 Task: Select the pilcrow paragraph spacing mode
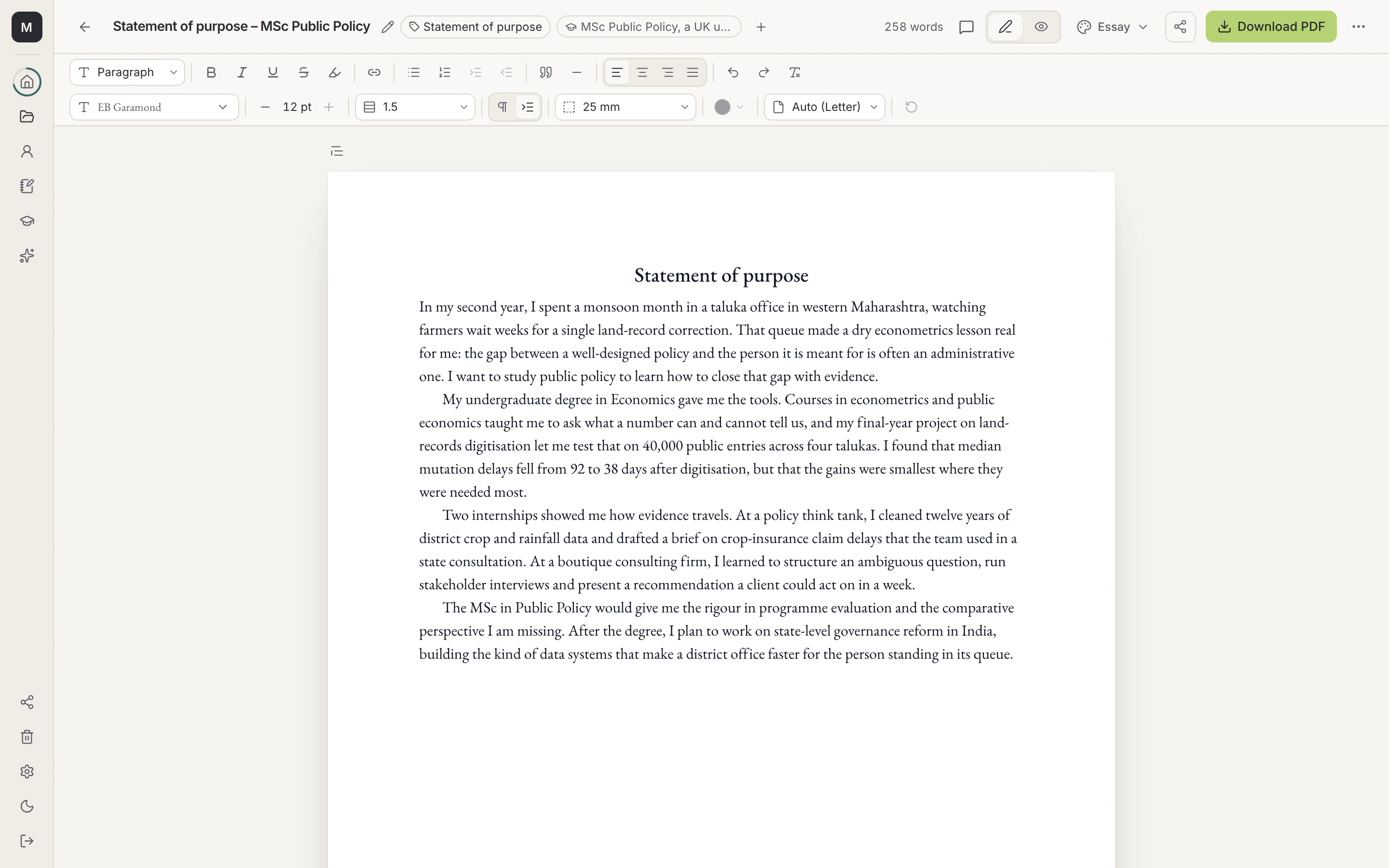502,107
